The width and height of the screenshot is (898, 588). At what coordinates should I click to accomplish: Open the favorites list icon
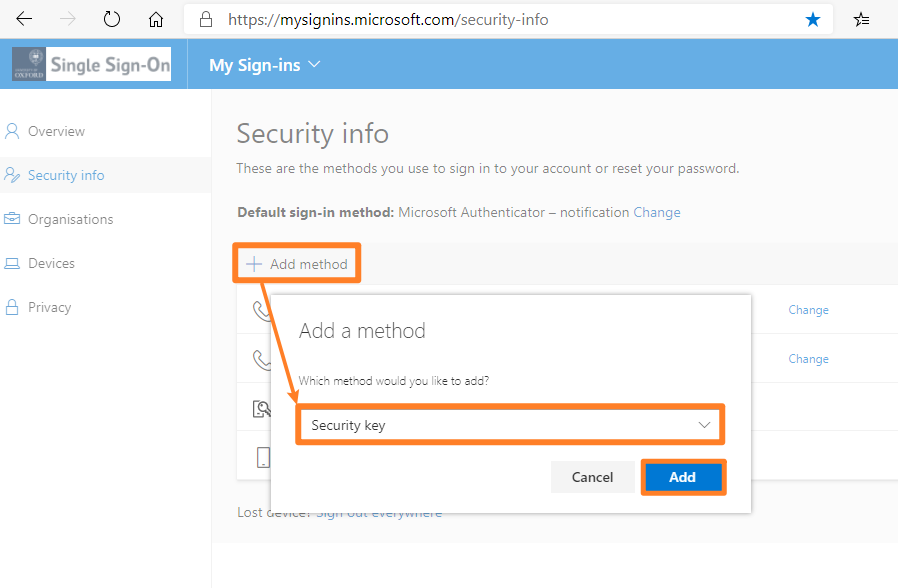861,20
